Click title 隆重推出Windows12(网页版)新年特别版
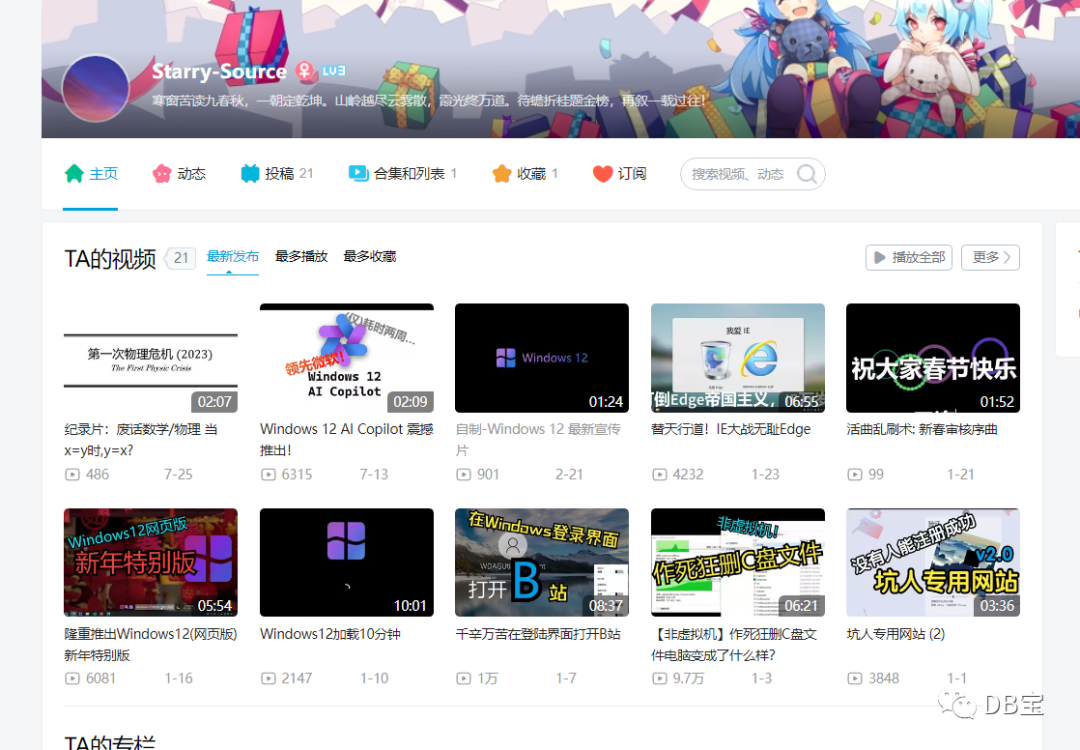This screenshot has width=1080, height=750. (x=151, y=645)
